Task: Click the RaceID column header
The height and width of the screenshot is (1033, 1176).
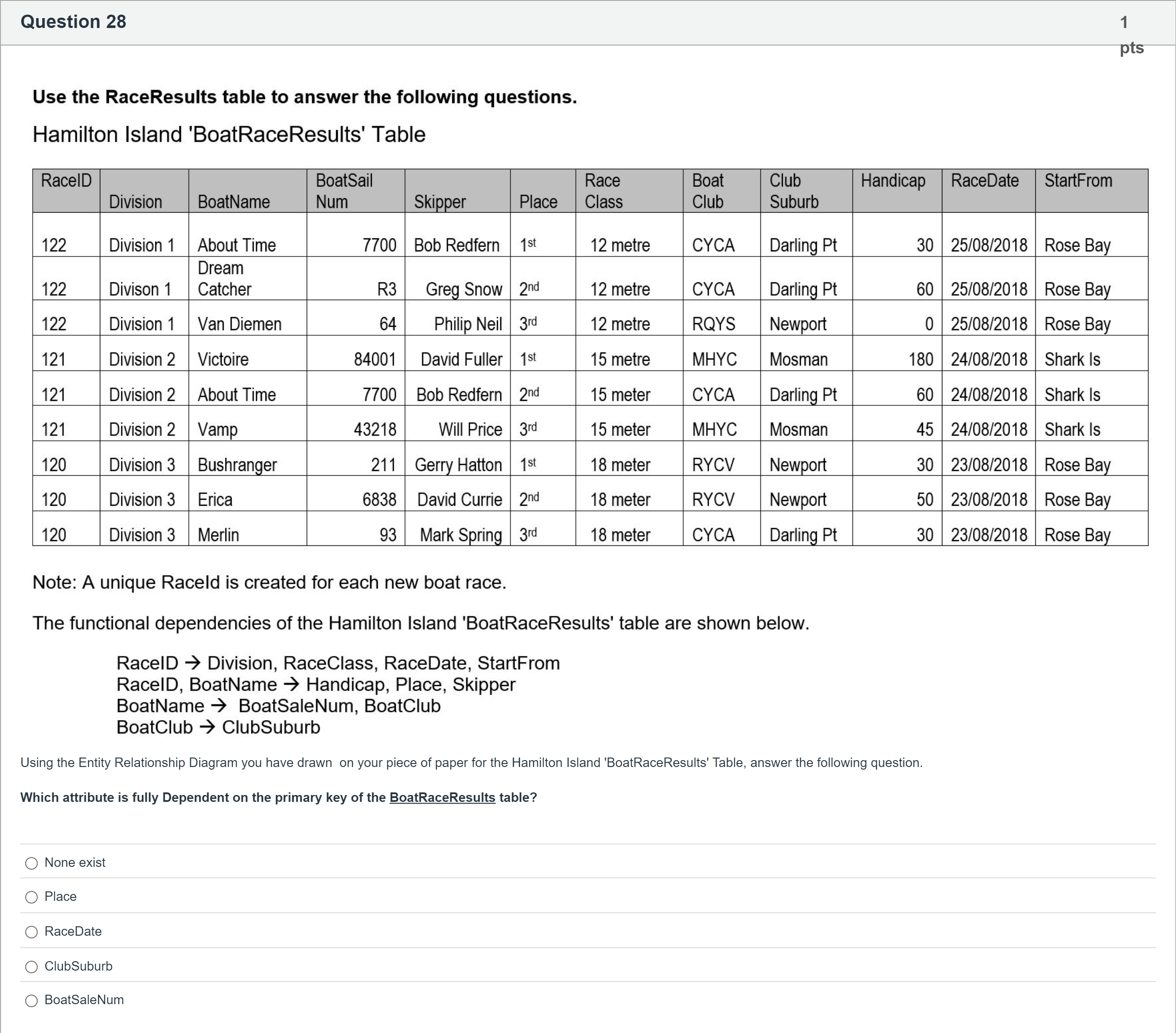Action: (66, 181)
